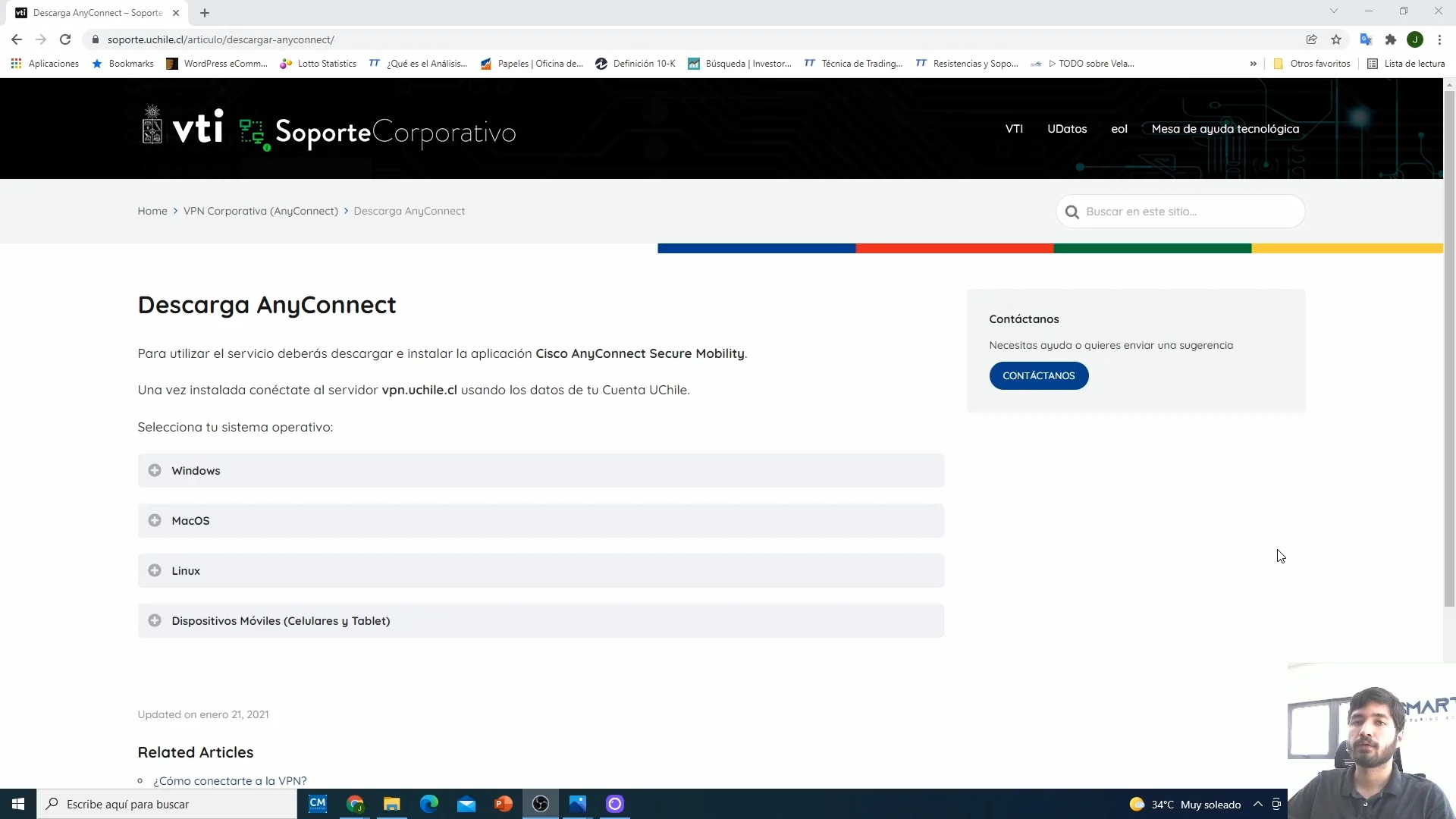This screenshot has width=1456, height=819.
Task: Expand the MacOS download section
Action: (x=190, y=521)
